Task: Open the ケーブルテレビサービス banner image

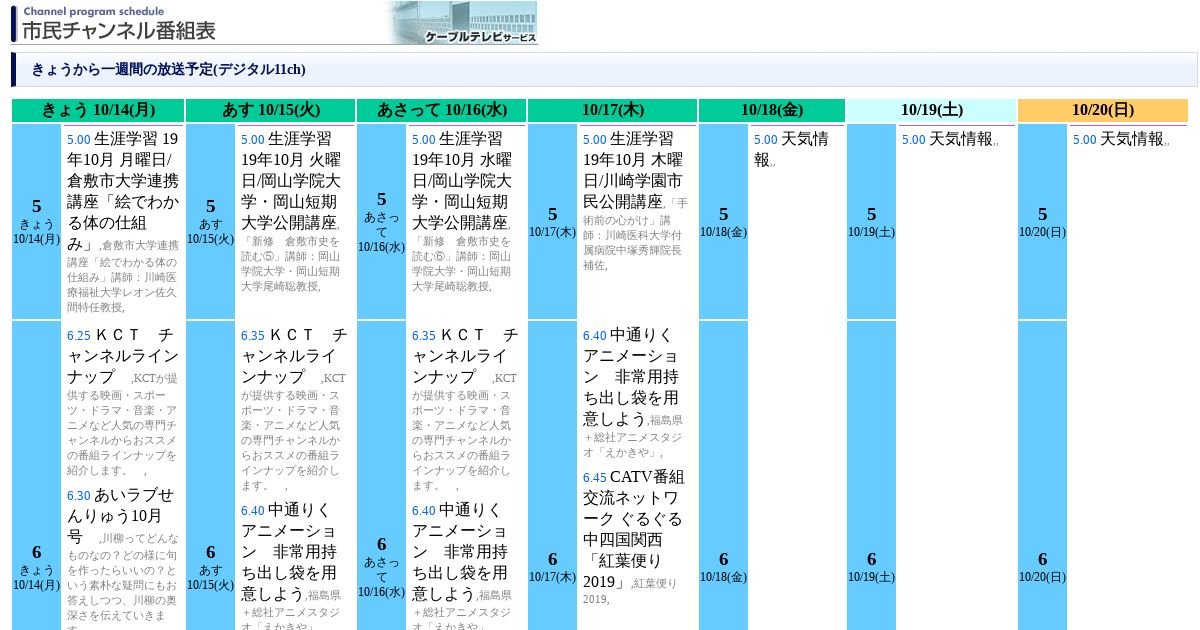Action: coord(463,23)
